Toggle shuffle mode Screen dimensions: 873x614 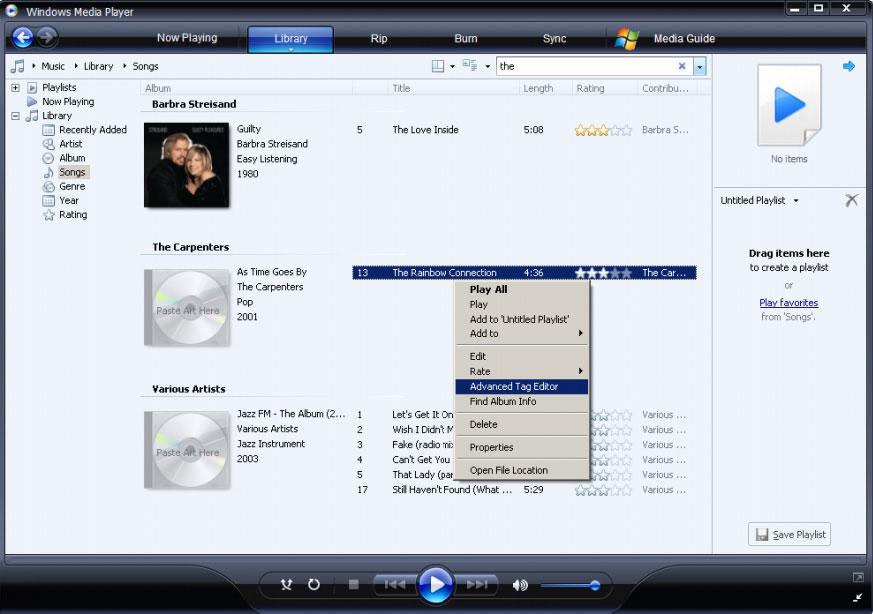pos(286,584)
